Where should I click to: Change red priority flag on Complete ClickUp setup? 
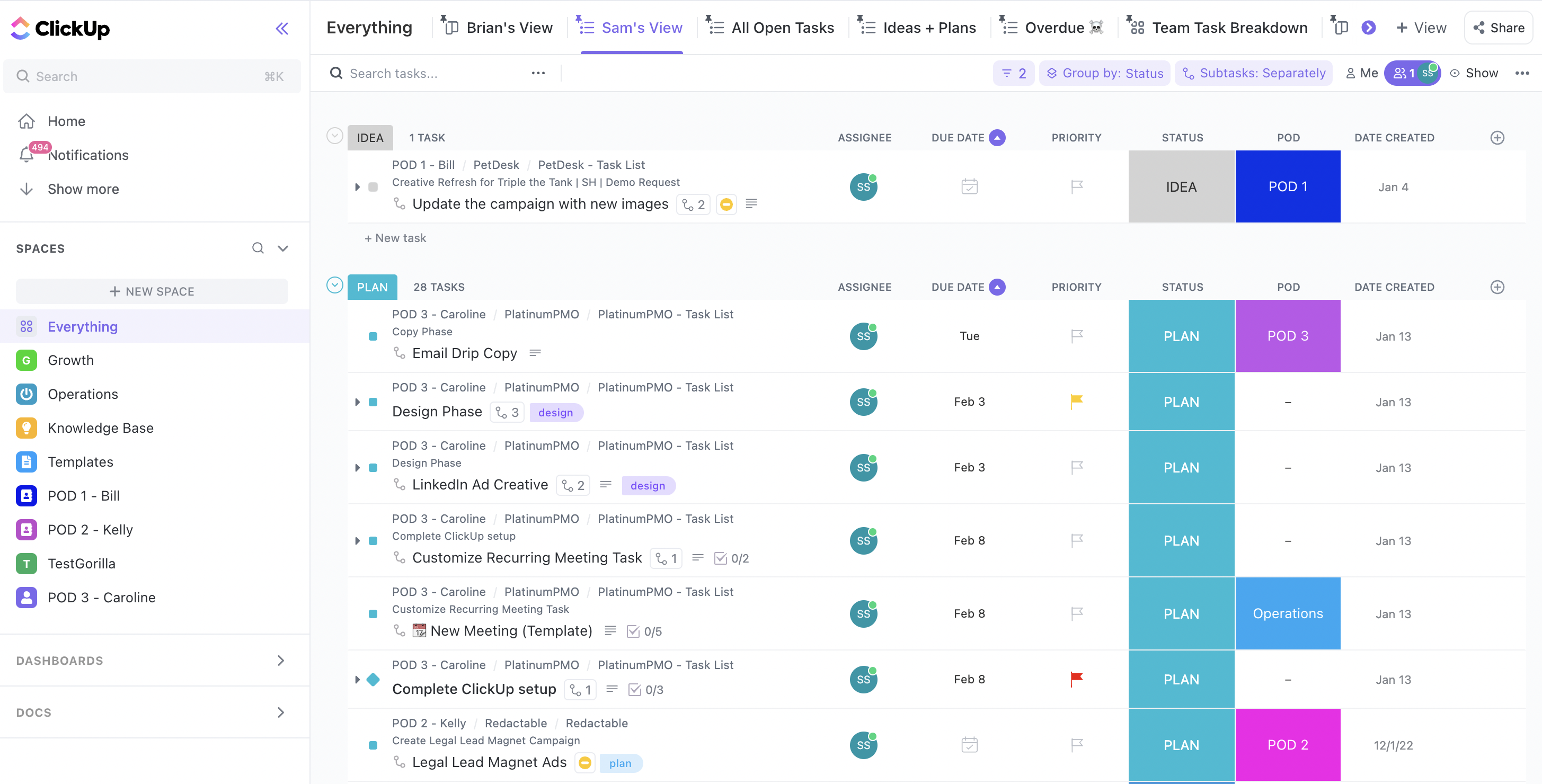(1077, 679)
